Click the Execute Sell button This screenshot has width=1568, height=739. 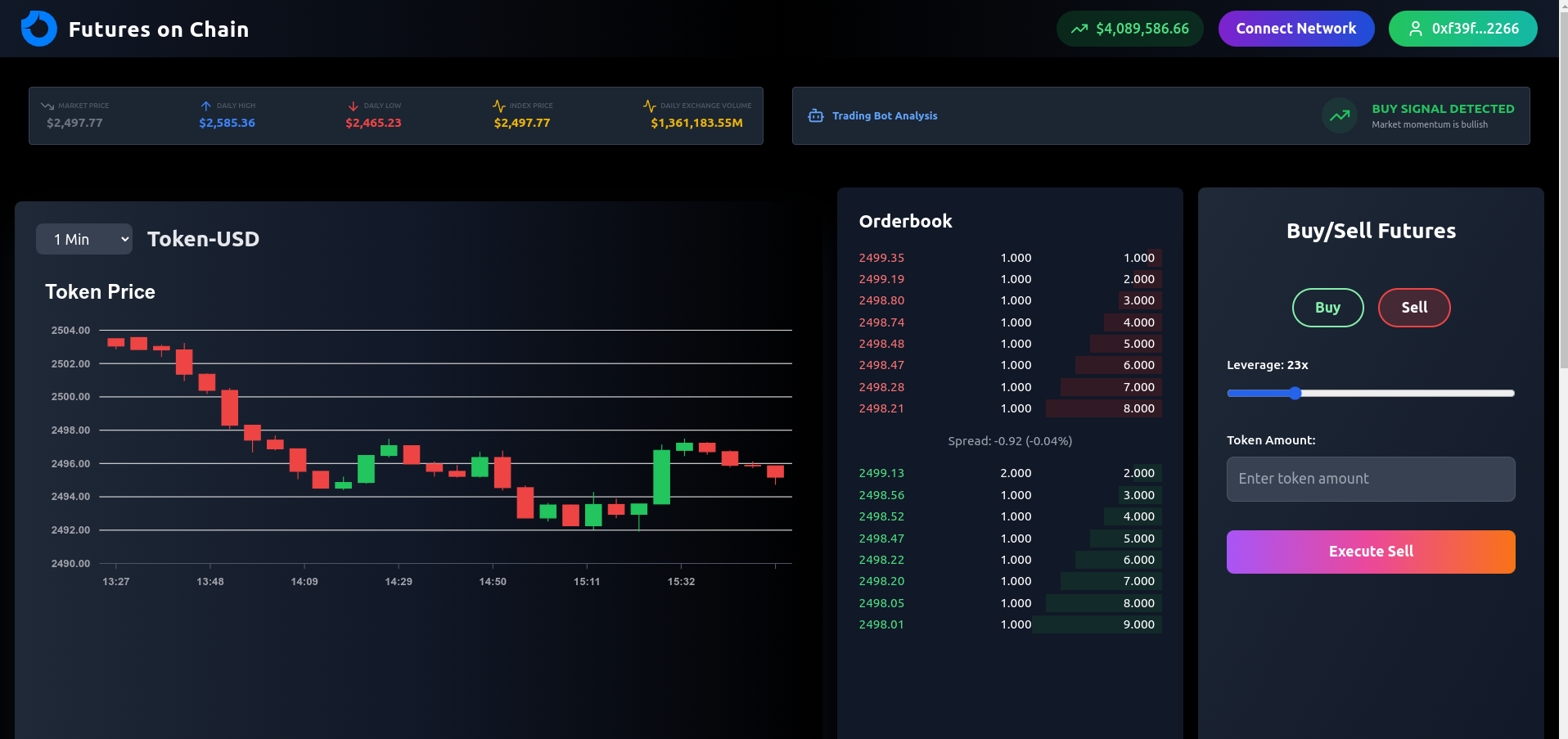coord(1370,552)
